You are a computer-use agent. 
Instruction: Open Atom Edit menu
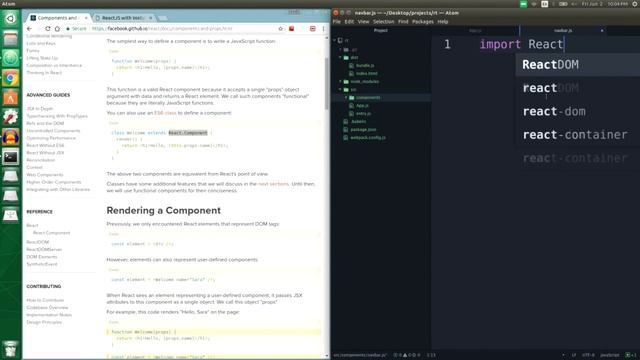click(x=349, y=22)
